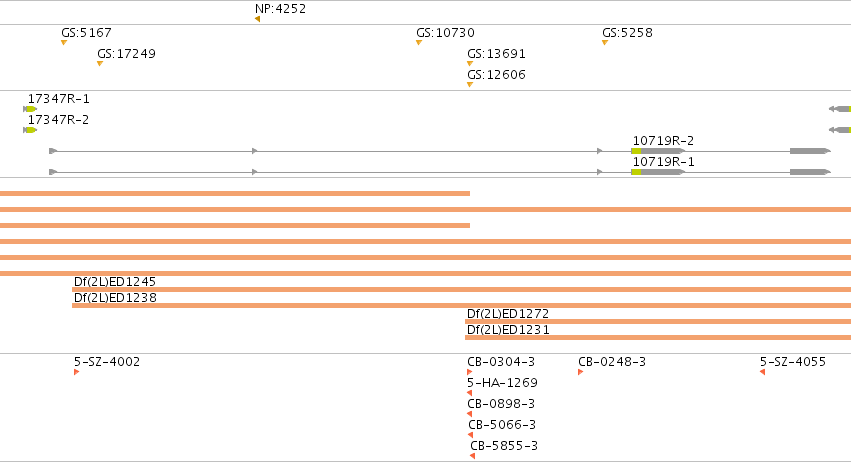Image resolution: width=851 pixels, height=462 pixels.
Task: Click the CB-0248-3 label
Action: pyautogui.click(x=612, y=362)
